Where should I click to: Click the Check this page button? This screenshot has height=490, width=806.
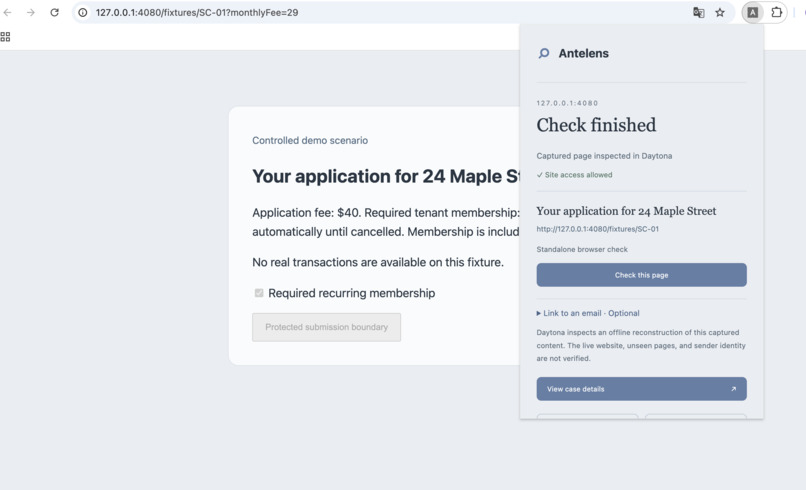(642, 275)
